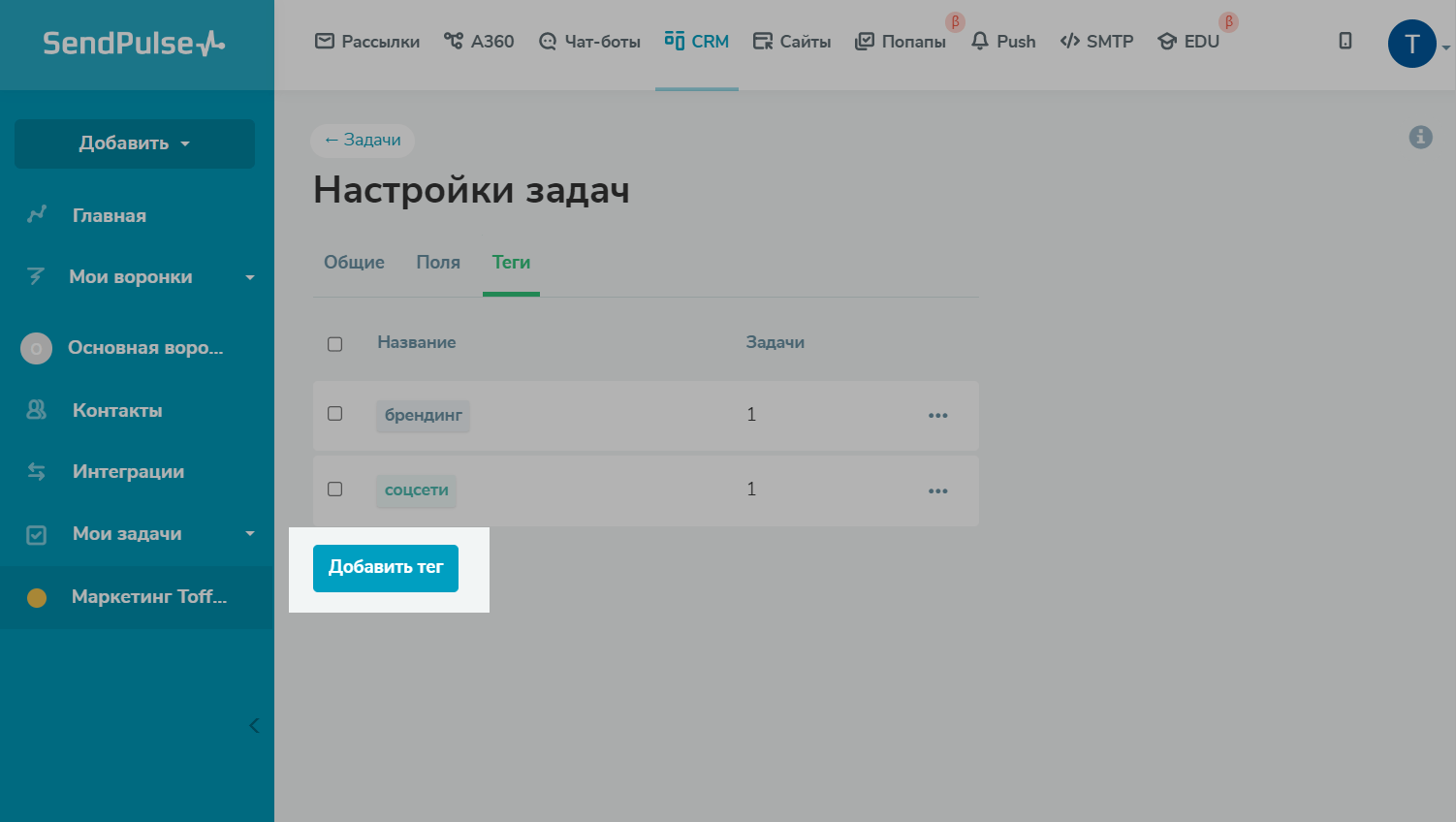Screen dimensions: 1456x822
Task: Click the SendPulse logo
Action: 134,44
